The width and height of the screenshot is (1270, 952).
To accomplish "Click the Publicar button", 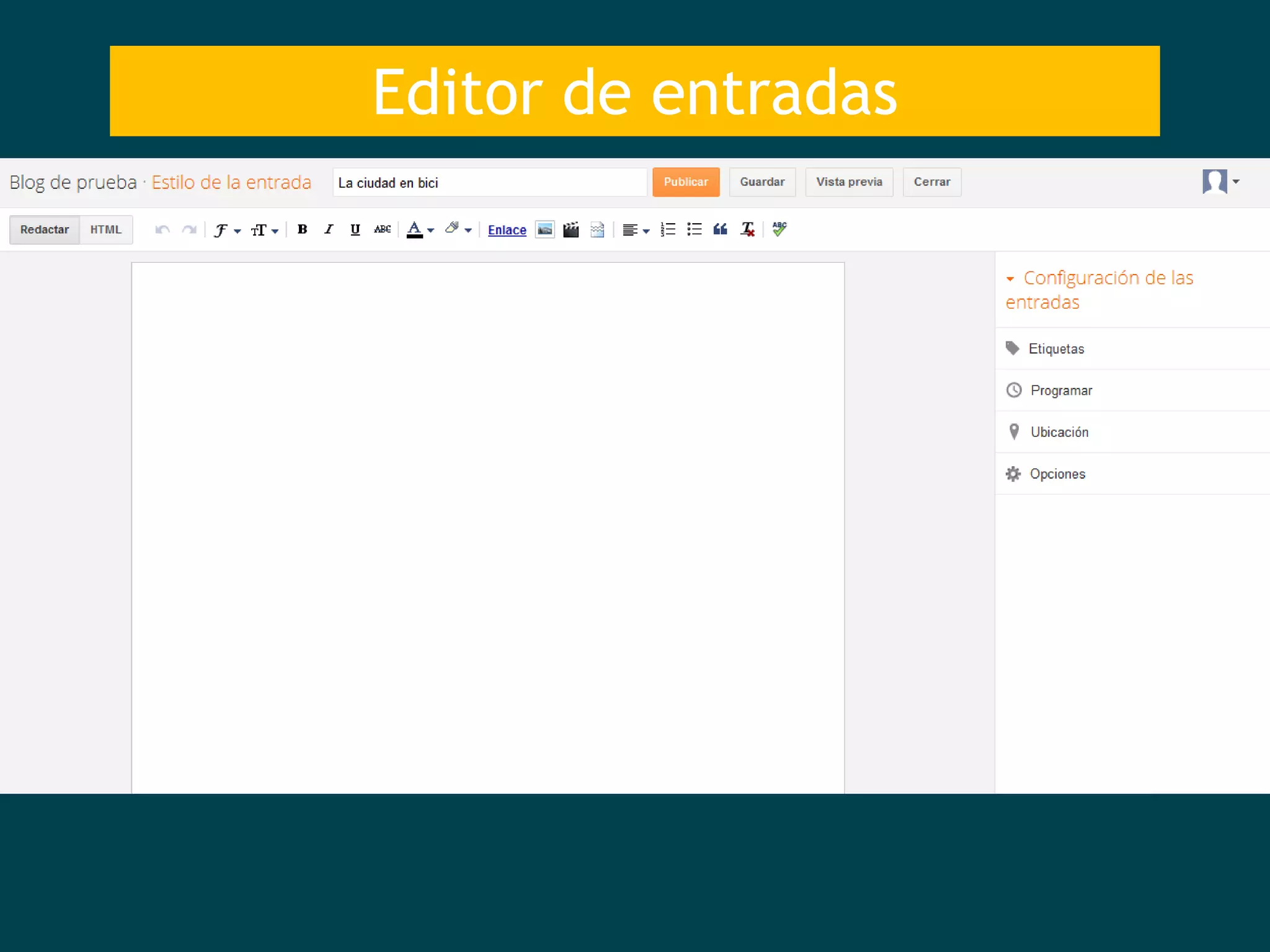I will pos(686,182).
